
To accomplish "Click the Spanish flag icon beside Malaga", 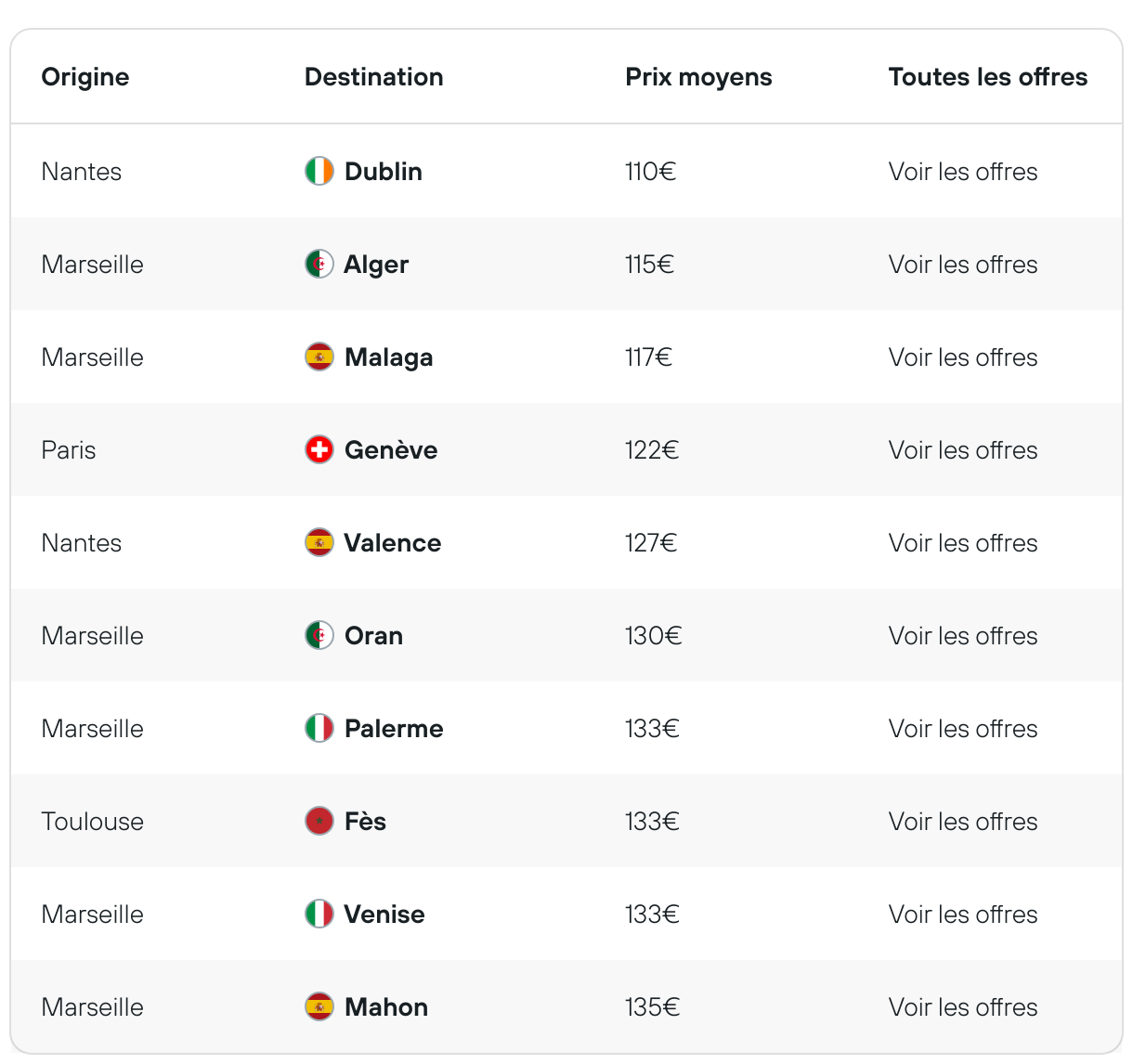I will [x=319, y=357].
